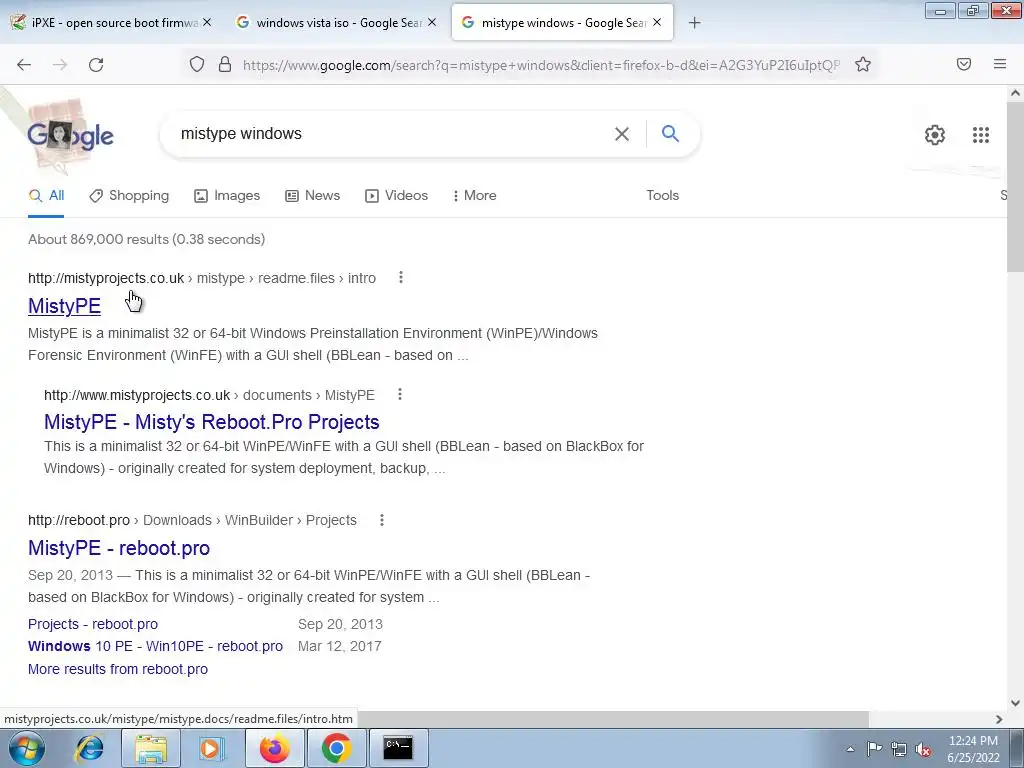1024x768 pixels.
Task: Expand the More search categories menu
Action: 474,195
